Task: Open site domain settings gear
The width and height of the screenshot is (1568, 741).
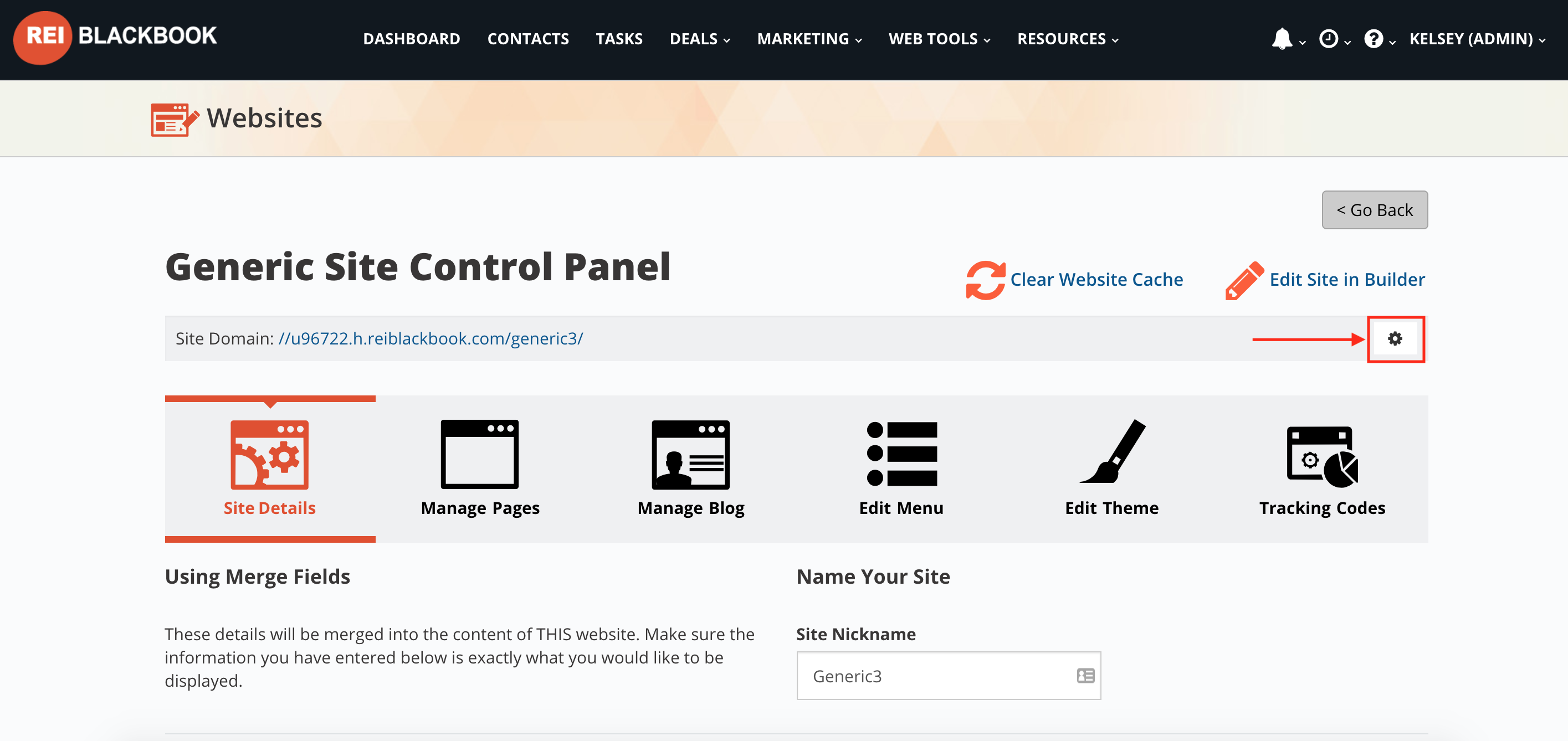Action: [1395, 338]
